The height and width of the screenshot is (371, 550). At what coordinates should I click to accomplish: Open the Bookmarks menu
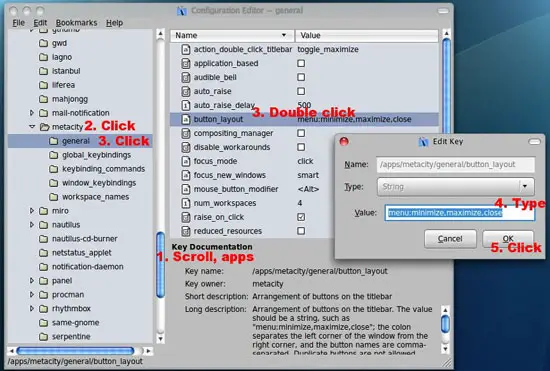pos(76,23)
